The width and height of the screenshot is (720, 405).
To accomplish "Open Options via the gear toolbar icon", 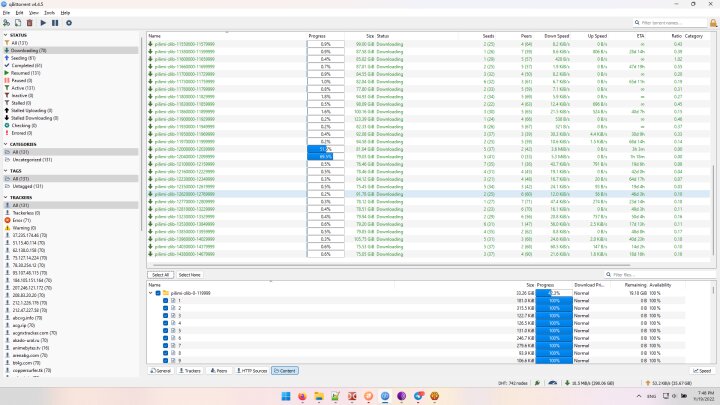I will (x=69, y=22).
